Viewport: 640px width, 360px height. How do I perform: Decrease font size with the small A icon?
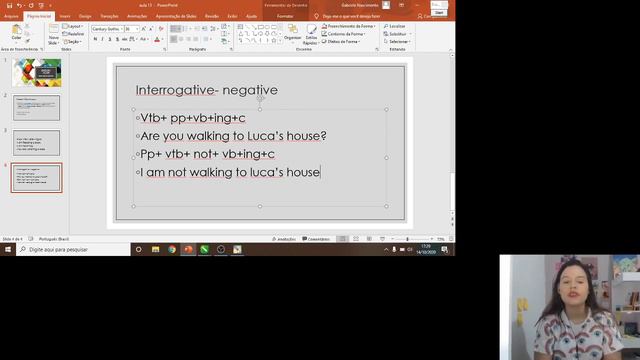click(151, 29)
